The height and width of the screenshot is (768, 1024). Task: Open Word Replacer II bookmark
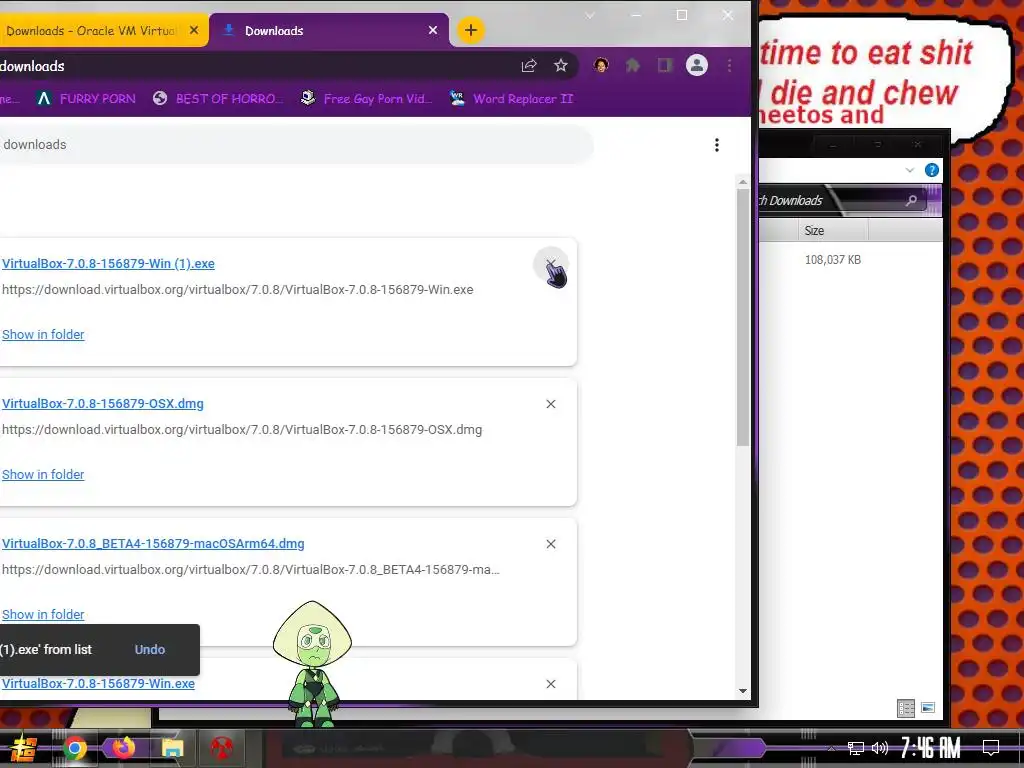[x=511, y=99]
